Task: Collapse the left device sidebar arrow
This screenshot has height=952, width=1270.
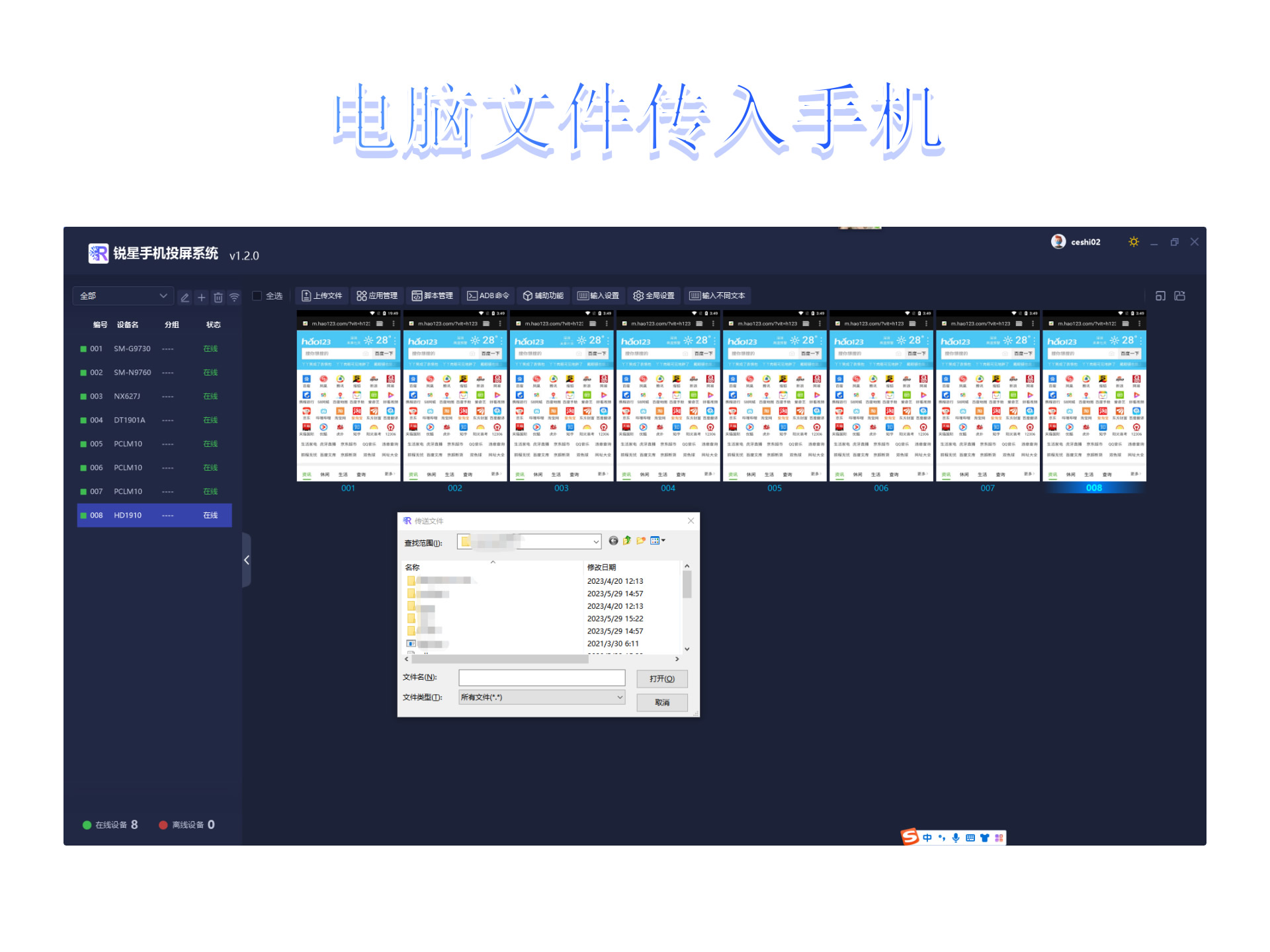Action: (247, 560)
